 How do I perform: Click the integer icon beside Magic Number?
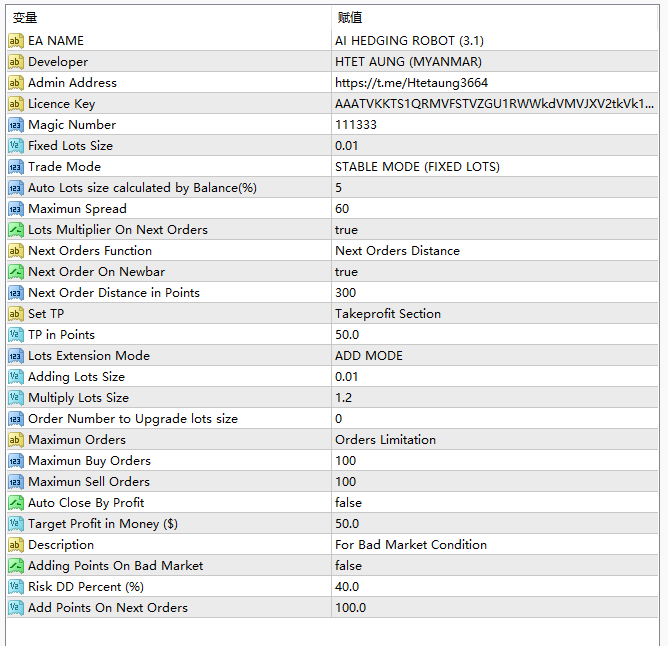15,125
